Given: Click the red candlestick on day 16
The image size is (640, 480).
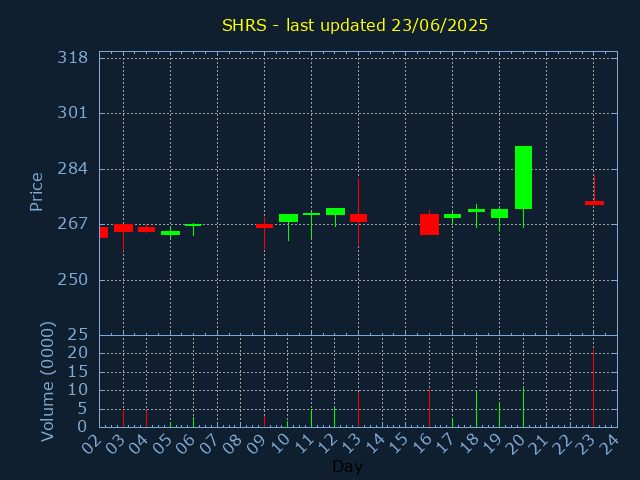Looking at the screenshot, I should (429, 224).
